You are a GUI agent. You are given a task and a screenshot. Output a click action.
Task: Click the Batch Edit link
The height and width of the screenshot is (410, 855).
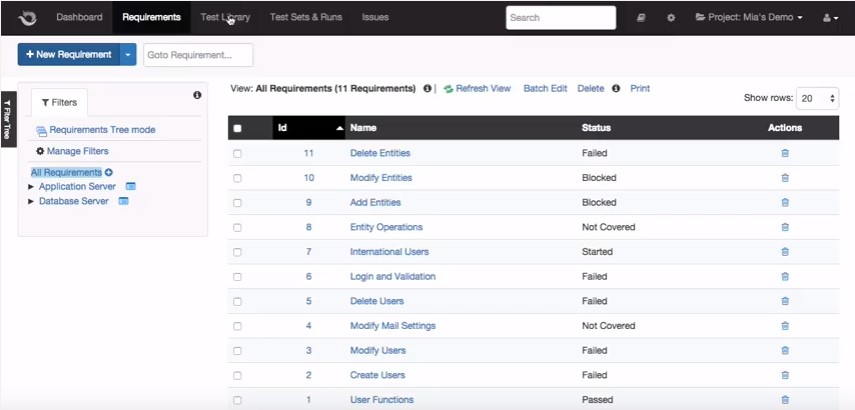point(545,88)
